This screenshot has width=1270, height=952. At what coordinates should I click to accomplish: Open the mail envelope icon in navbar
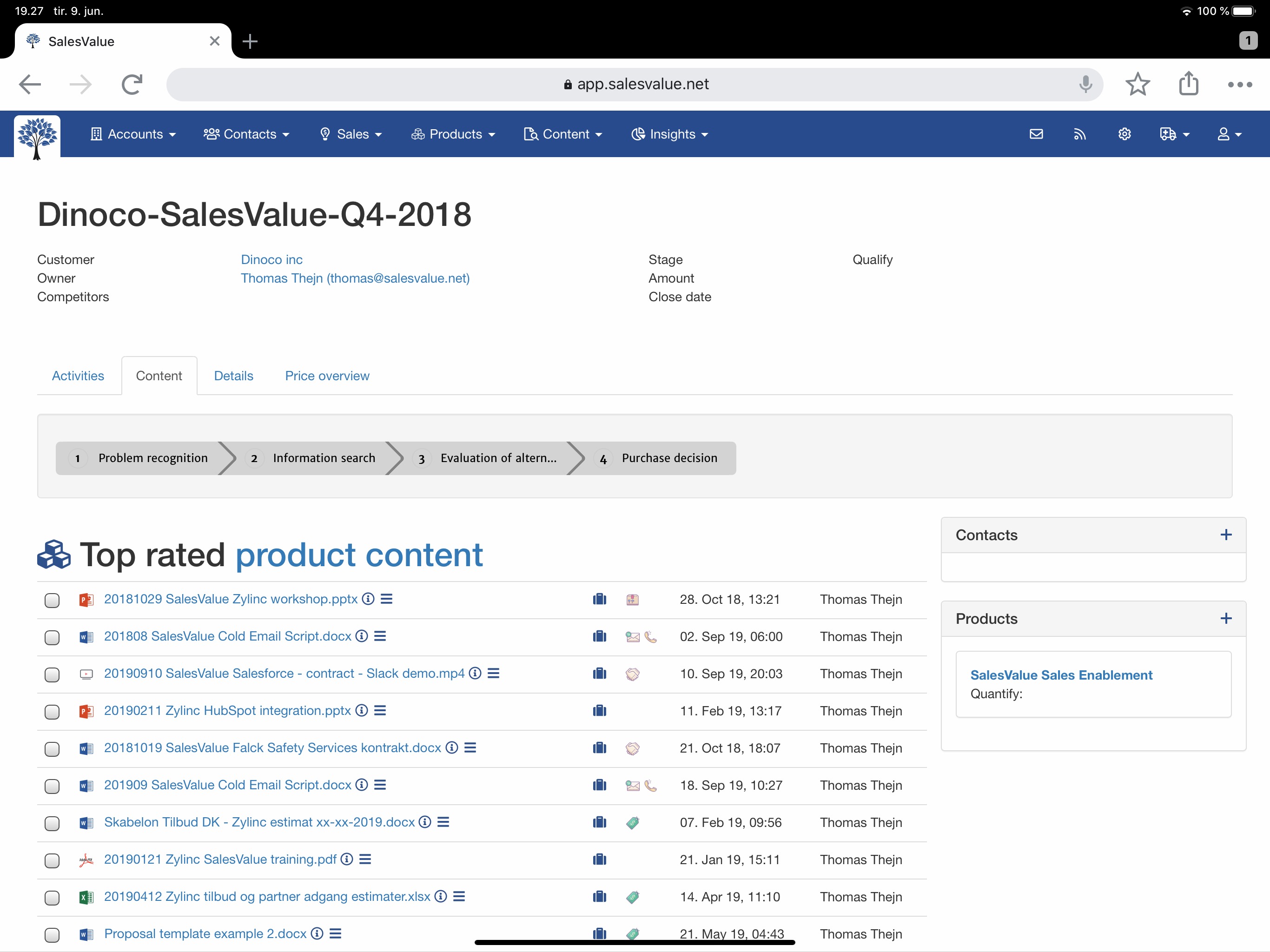(x=1036, y=134)
